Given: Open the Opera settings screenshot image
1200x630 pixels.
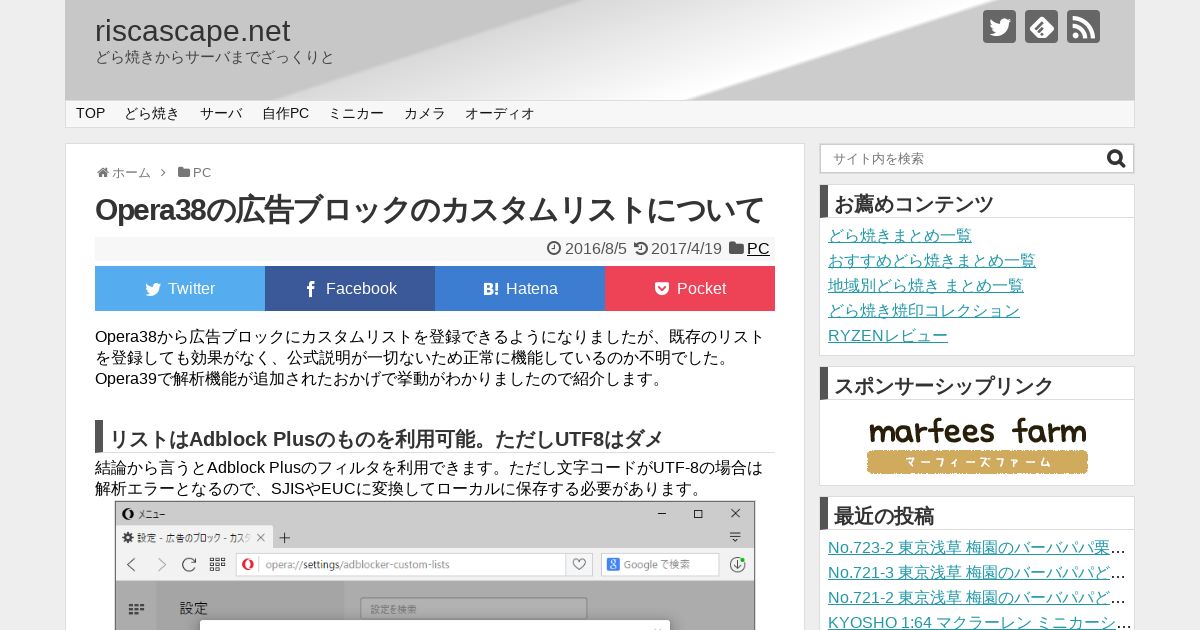Looking at the screenshot, I should [435, 565].
